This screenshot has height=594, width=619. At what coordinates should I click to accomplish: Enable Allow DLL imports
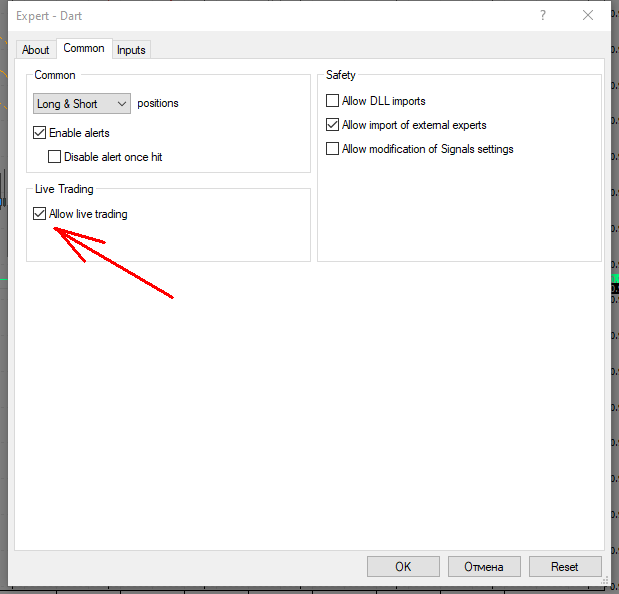click(x=332, y=101)
